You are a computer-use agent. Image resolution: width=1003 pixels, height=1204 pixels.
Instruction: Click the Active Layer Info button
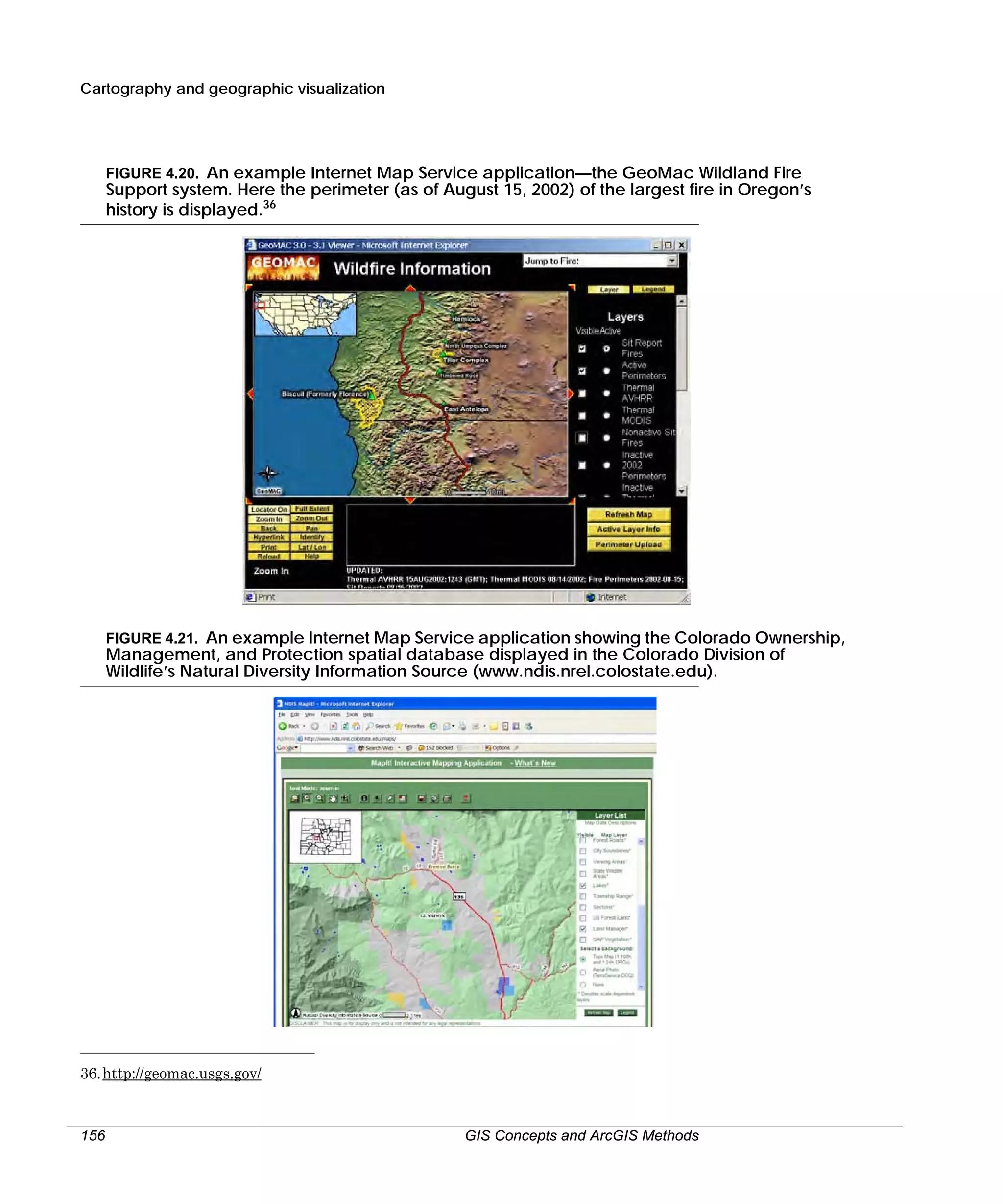click(628, 529)
